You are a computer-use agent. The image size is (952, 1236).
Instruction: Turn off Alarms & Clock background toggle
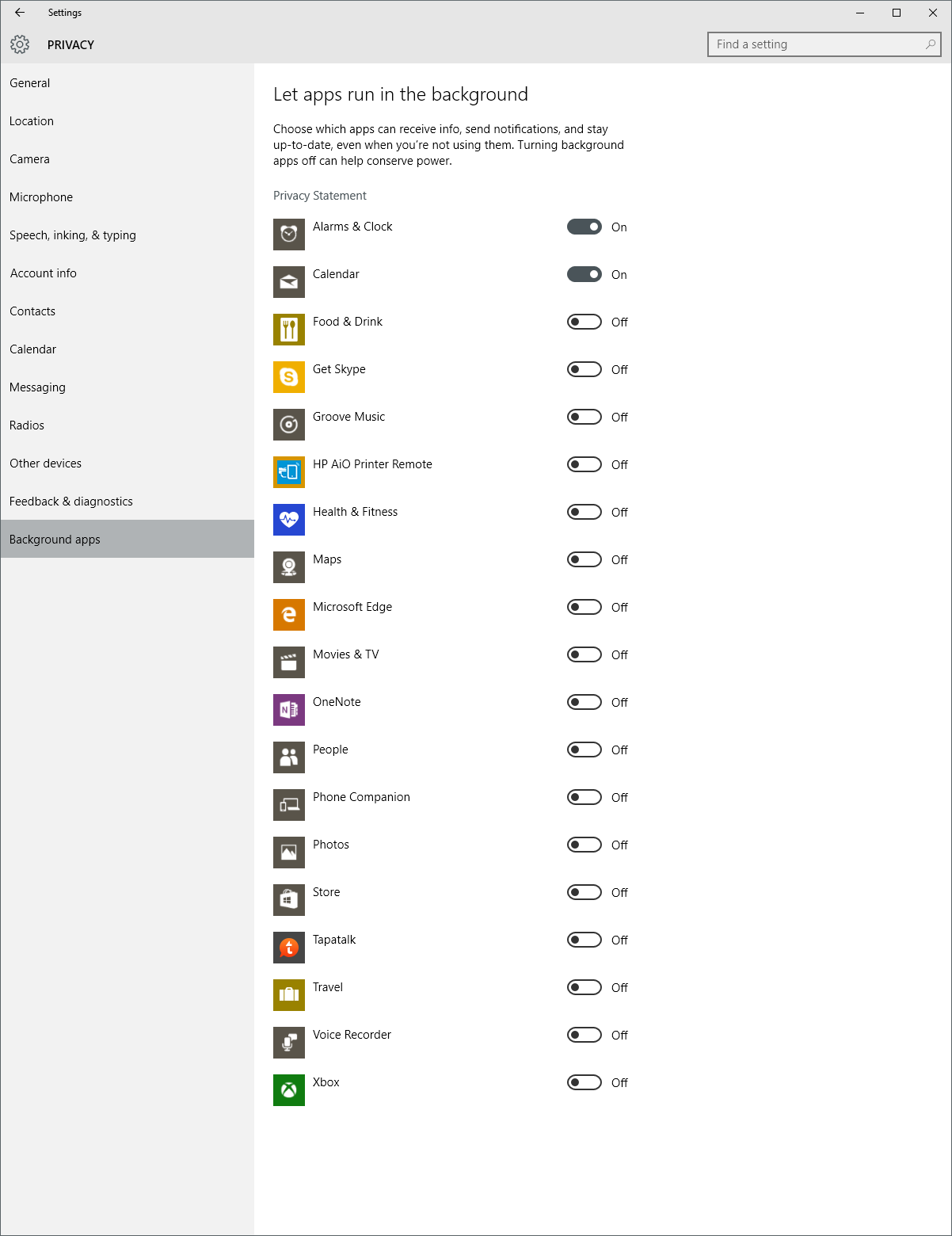click(585, 227)
